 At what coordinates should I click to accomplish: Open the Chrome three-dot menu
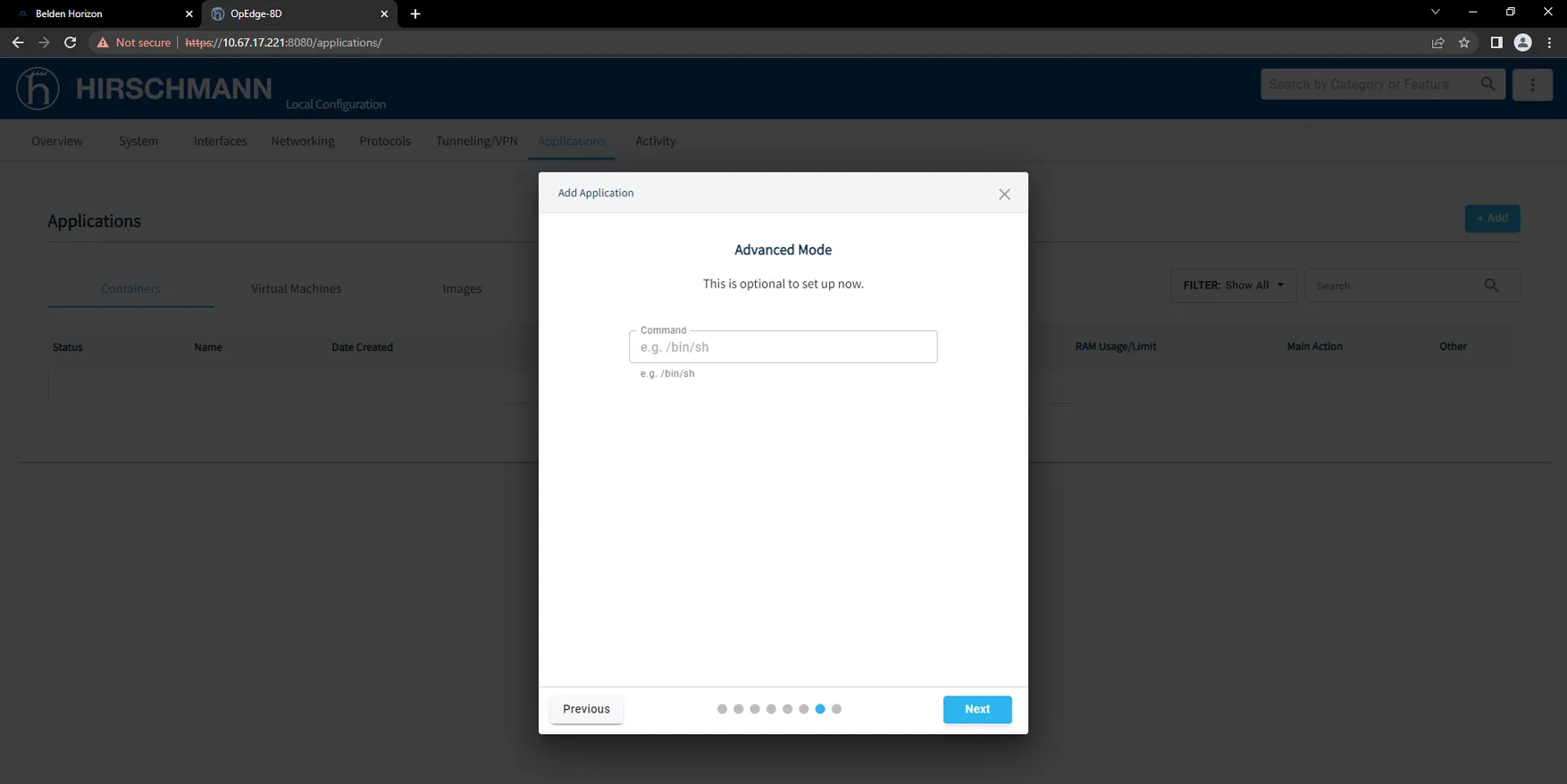click(x=1549, y=43)
